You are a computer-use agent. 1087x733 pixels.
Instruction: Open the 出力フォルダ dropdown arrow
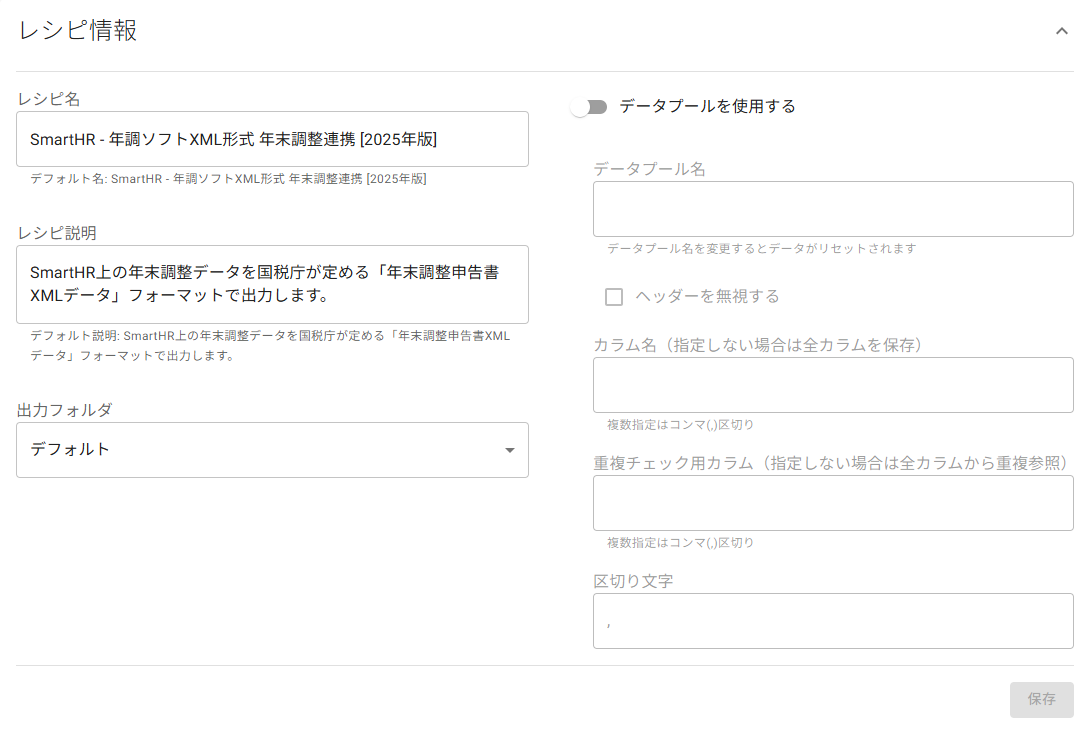(510, 450)
